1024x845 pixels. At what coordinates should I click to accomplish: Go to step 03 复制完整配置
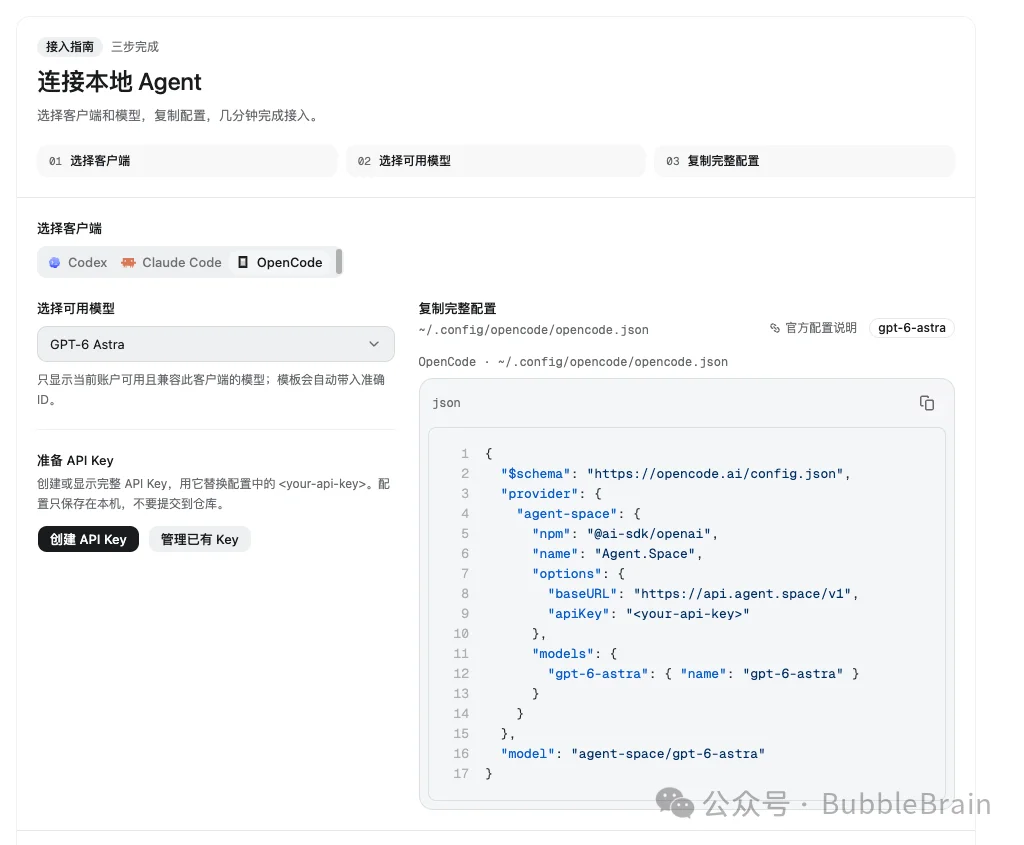point(805,161)
